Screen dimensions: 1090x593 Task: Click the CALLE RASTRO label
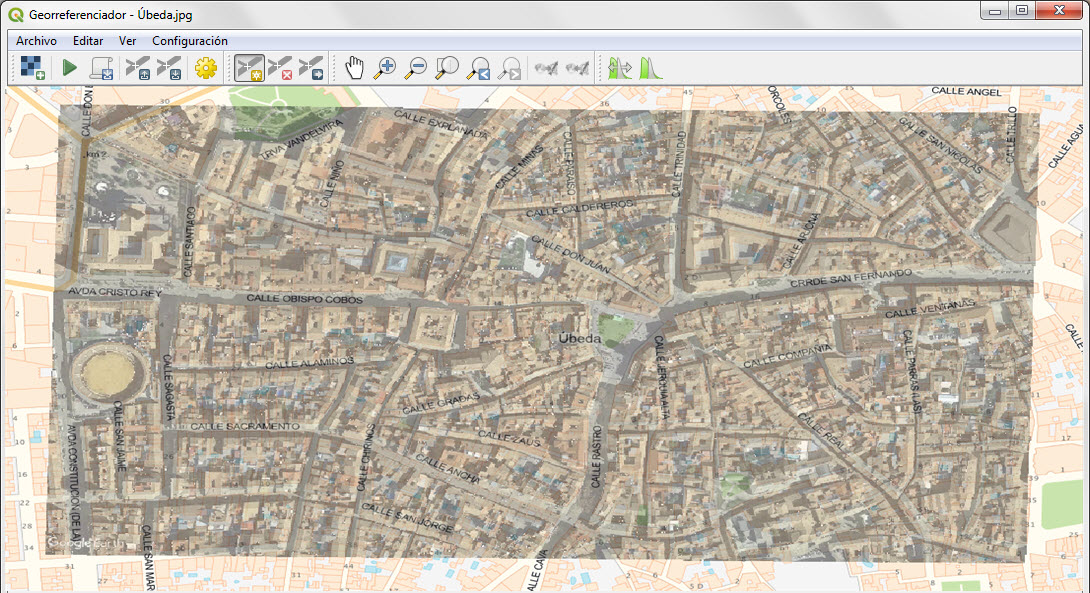(x=596, y=456)
